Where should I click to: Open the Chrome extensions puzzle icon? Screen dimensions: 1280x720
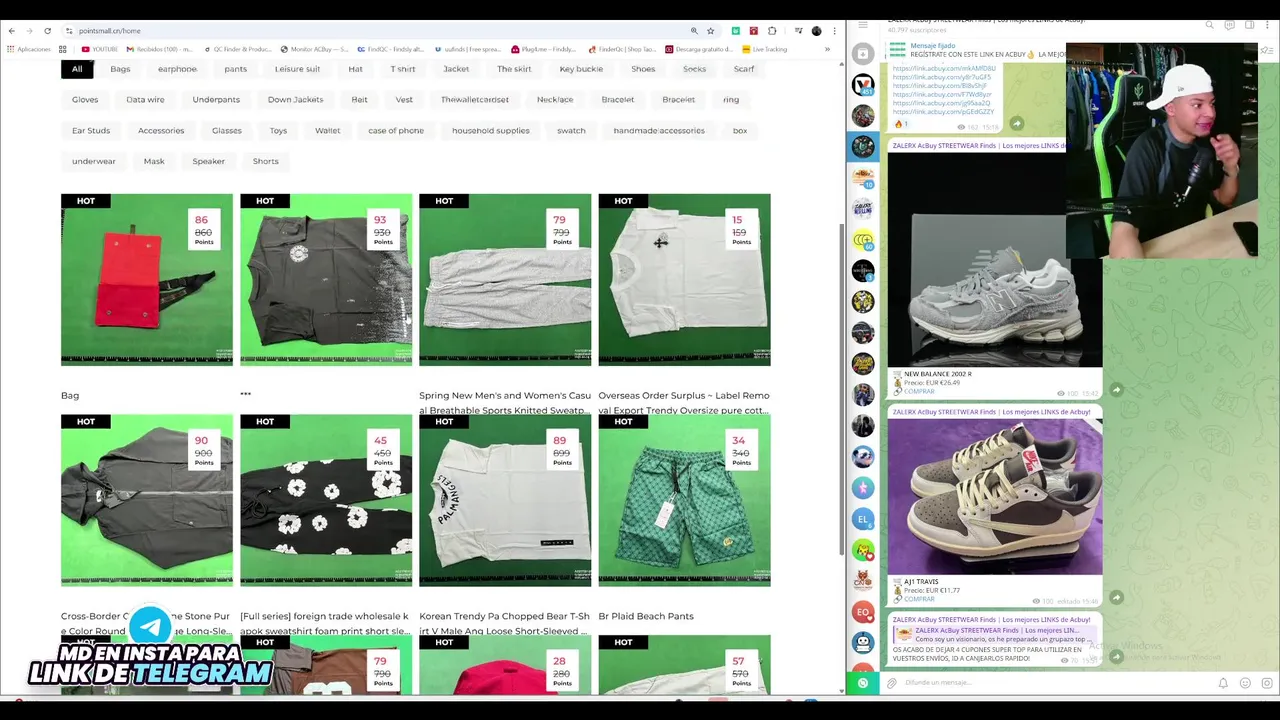tap(772, 31)
